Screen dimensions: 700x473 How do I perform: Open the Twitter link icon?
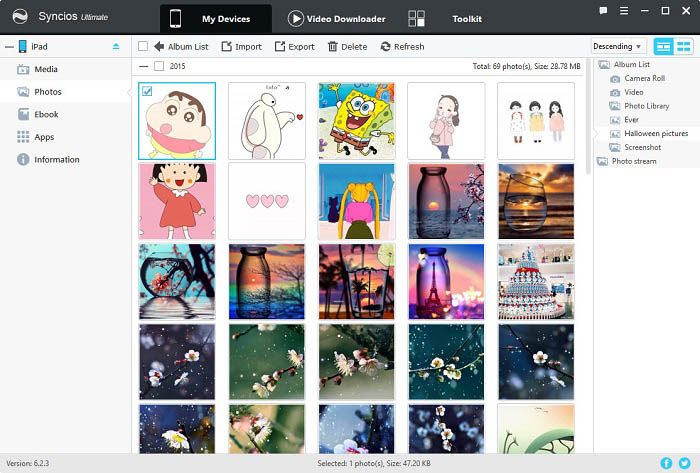[x=684, y=463]
